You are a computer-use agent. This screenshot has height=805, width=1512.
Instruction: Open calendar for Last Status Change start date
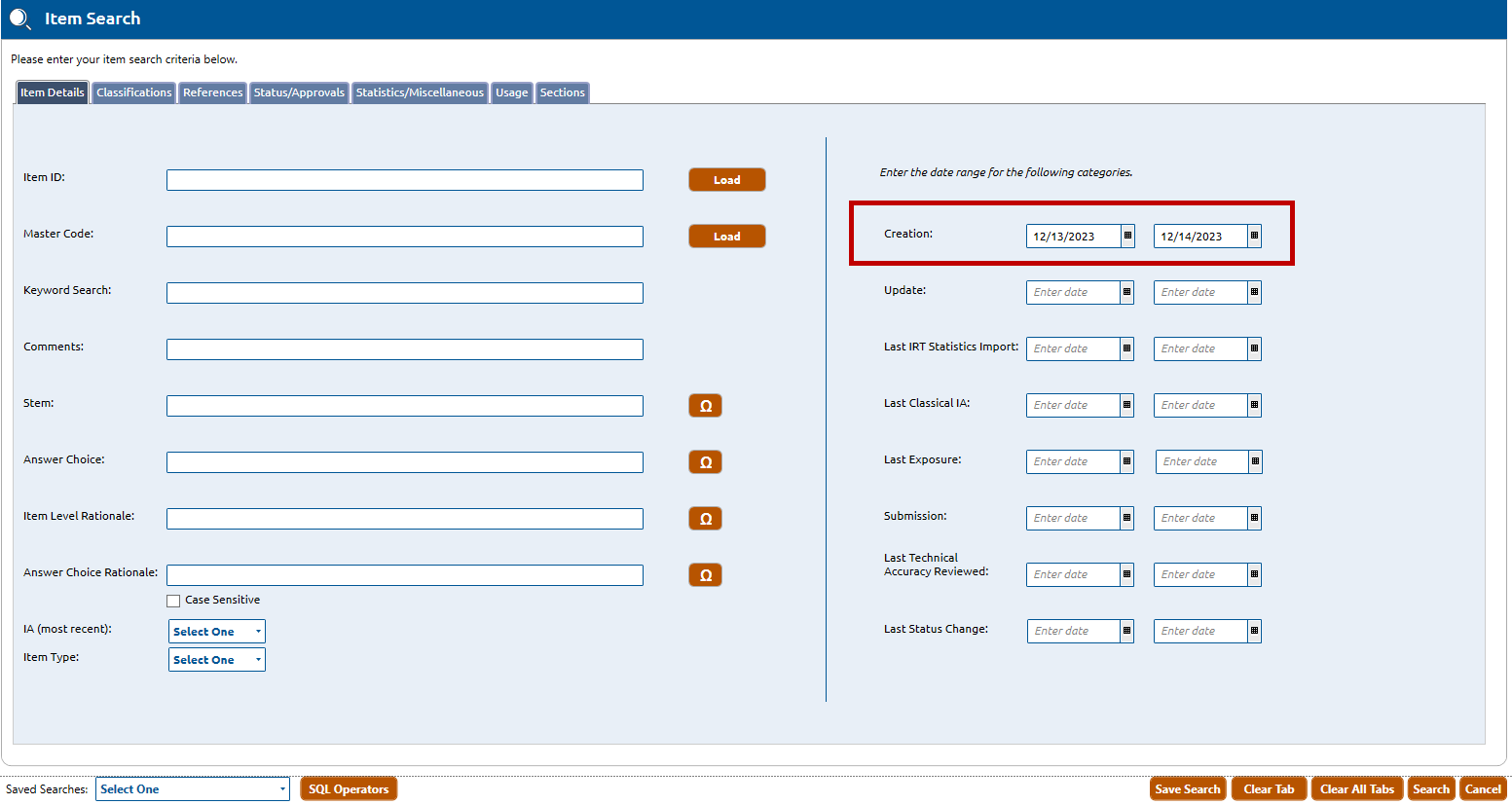1126,631
